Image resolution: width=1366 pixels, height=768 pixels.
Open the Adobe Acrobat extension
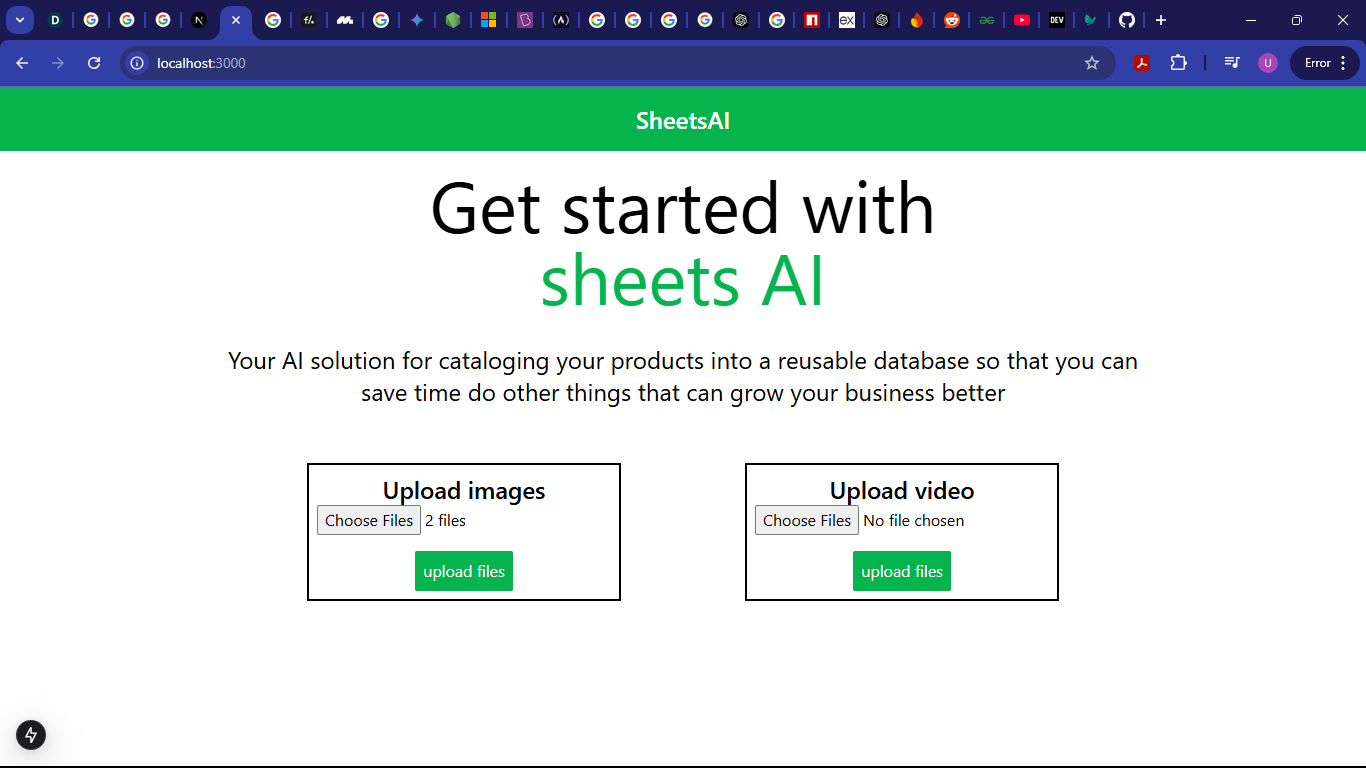click(1142, 63)
